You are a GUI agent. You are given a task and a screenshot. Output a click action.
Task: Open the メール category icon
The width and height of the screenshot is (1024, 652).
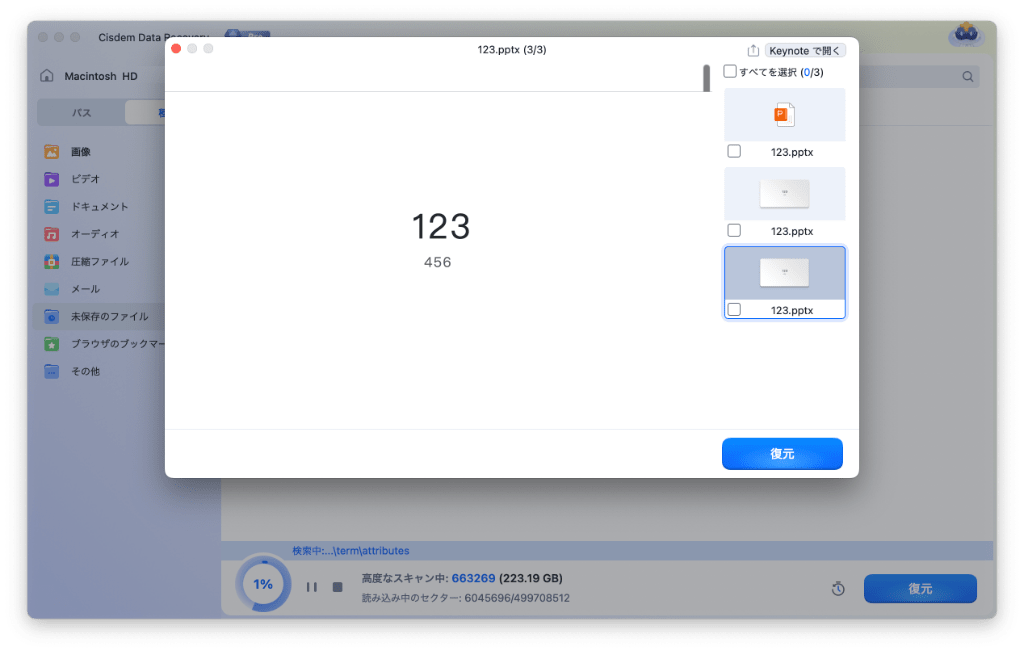pos(52,289)
